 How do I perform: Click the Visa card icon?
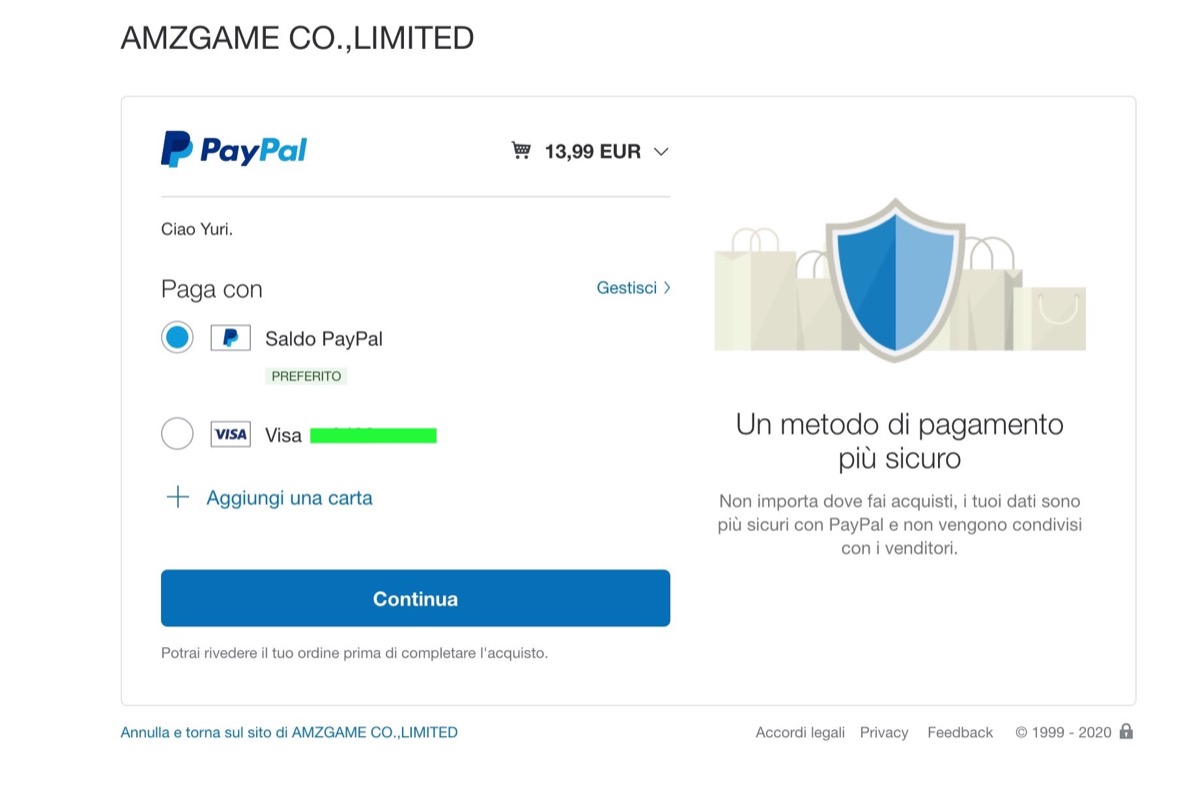pyautogui.click(x=230, y=434)
